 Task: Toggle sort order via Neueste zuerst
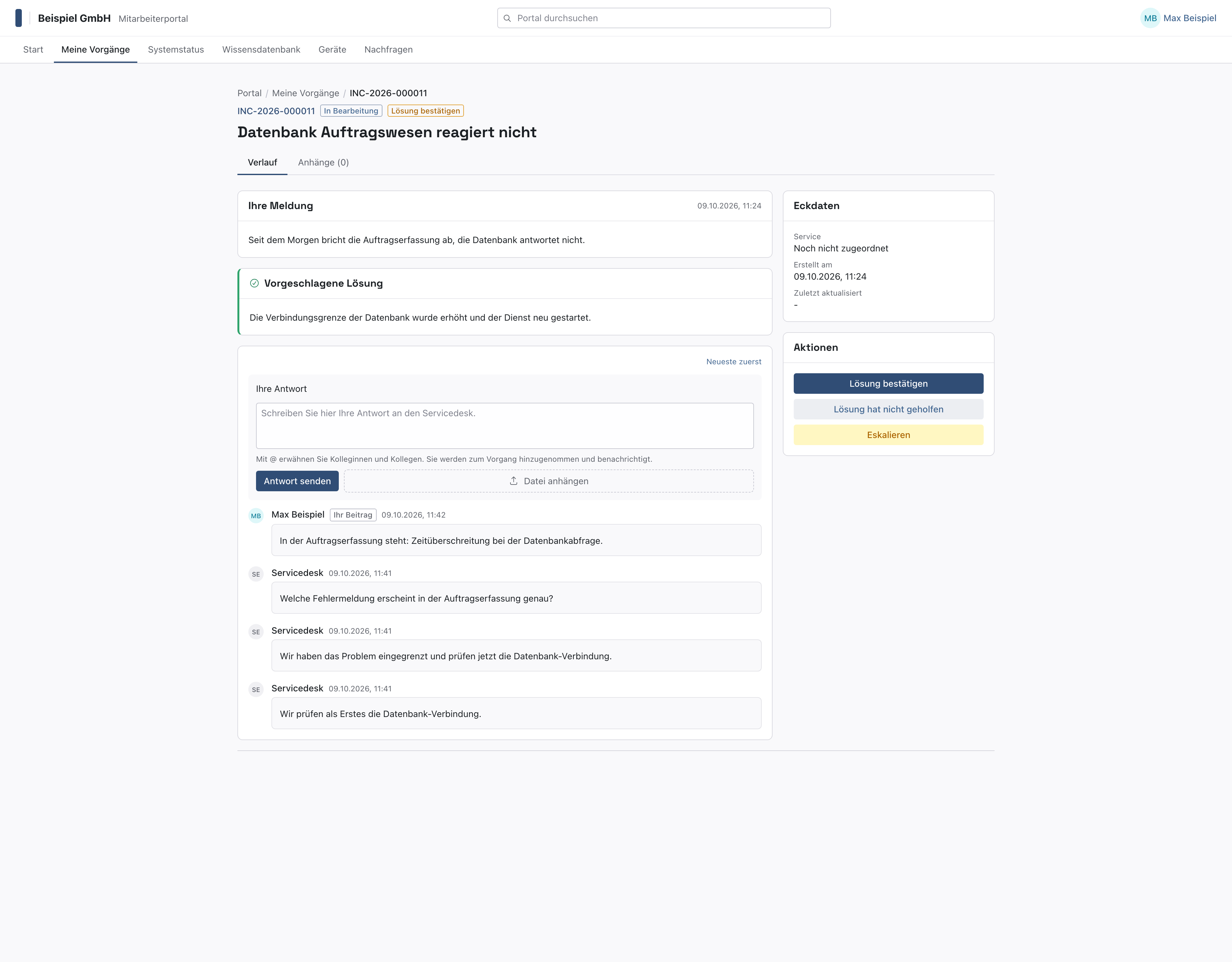(x=733, y=361)
